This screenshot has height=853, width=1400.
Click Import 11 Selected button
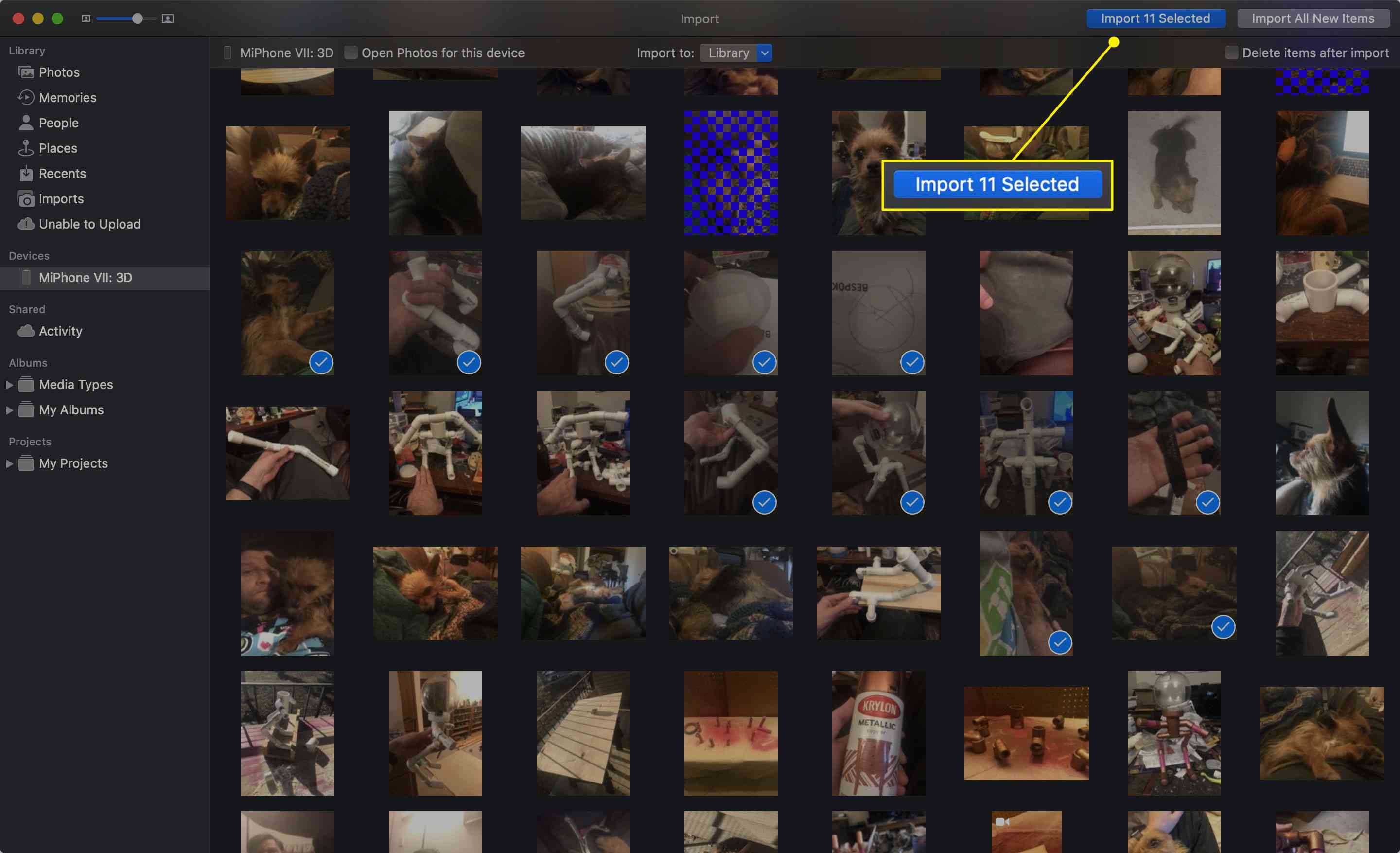point(1154,18)
